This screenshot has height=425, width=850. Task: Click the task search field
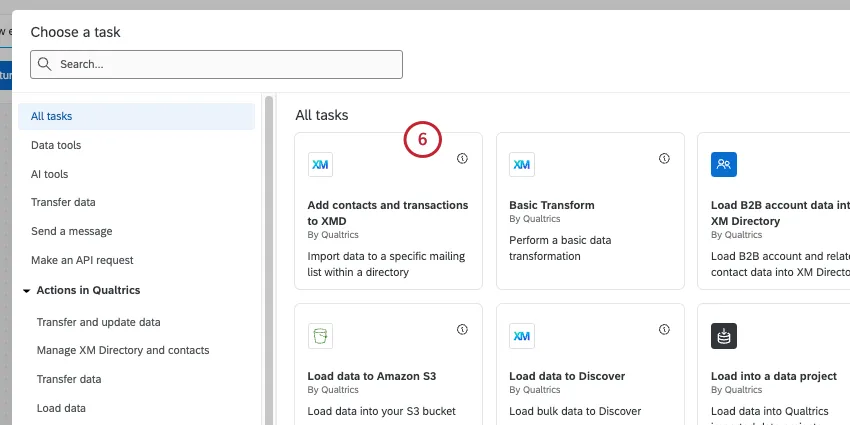pos(216,64)
